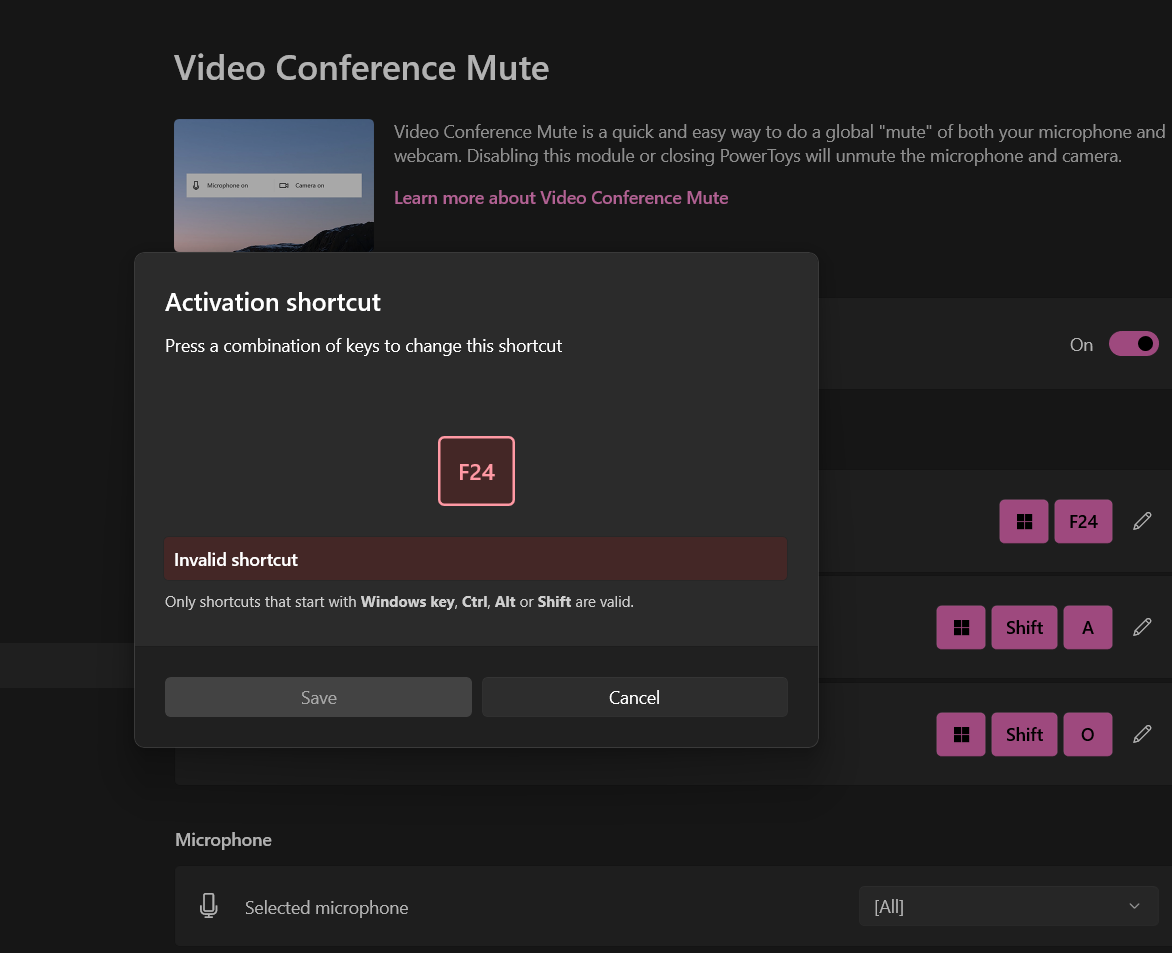Select the A key badge

[1088, 627]
